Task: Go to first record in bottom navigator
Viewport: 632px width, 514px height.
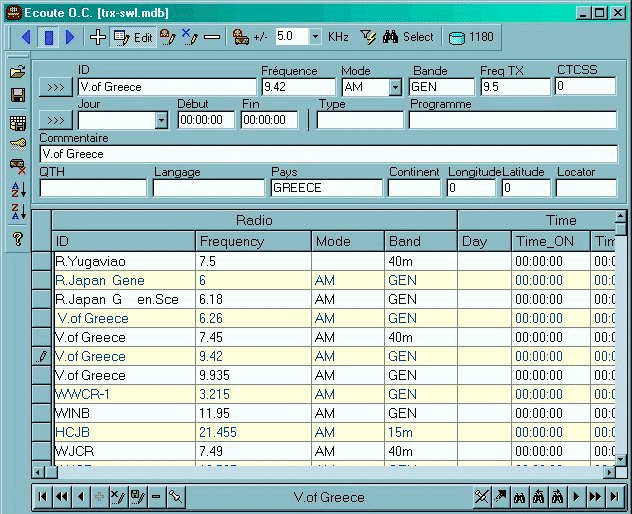Action: [42, 496]
